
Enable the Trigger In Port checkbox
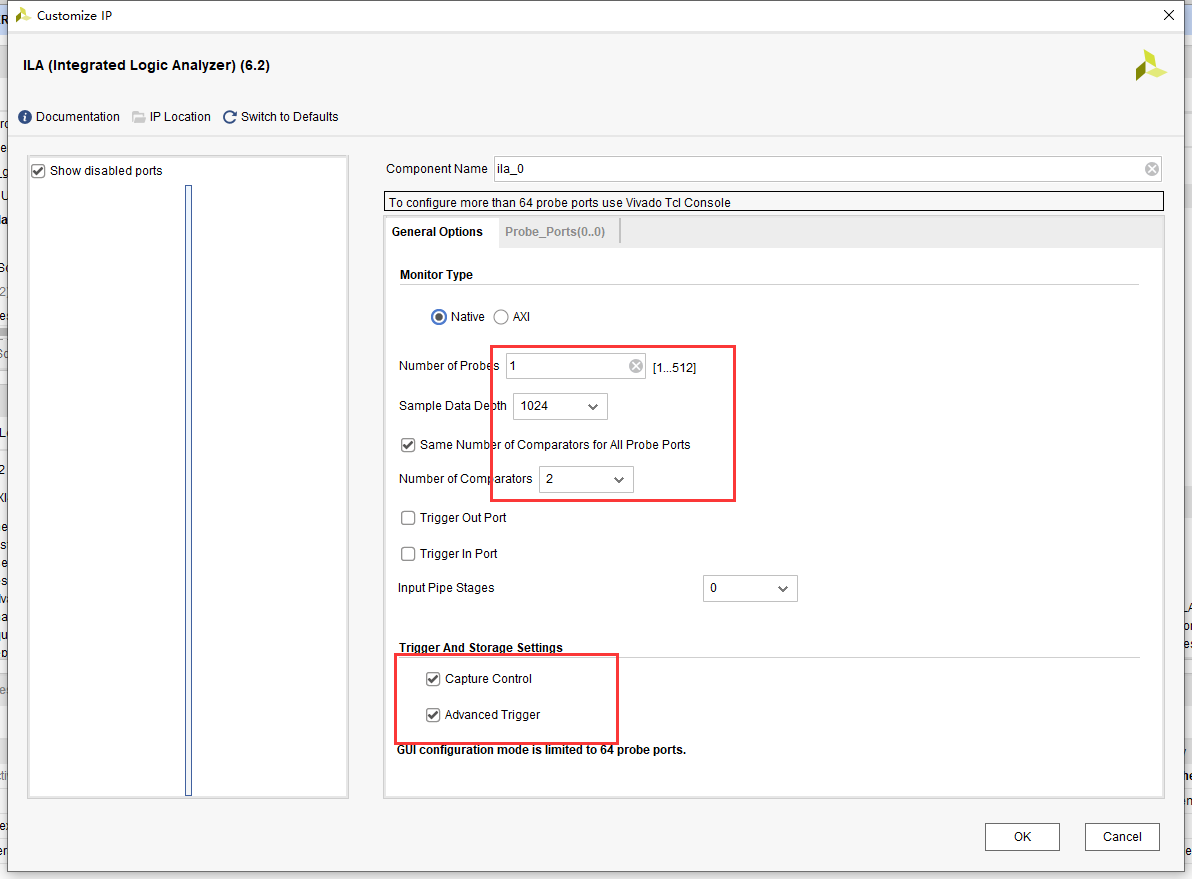click(408, 554)
